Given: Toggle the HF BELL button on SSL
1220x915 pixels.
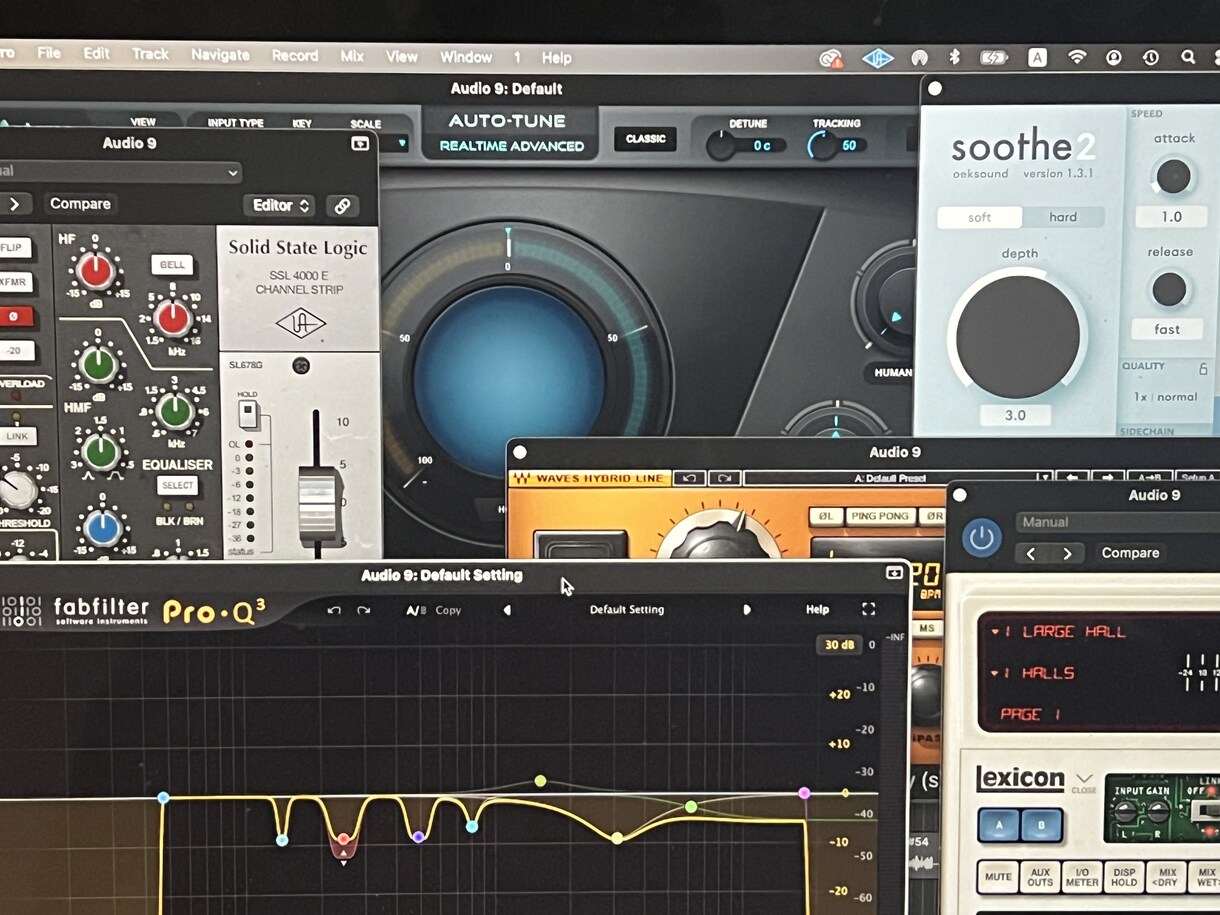Looking at the screenshot, I should (172, 264).
